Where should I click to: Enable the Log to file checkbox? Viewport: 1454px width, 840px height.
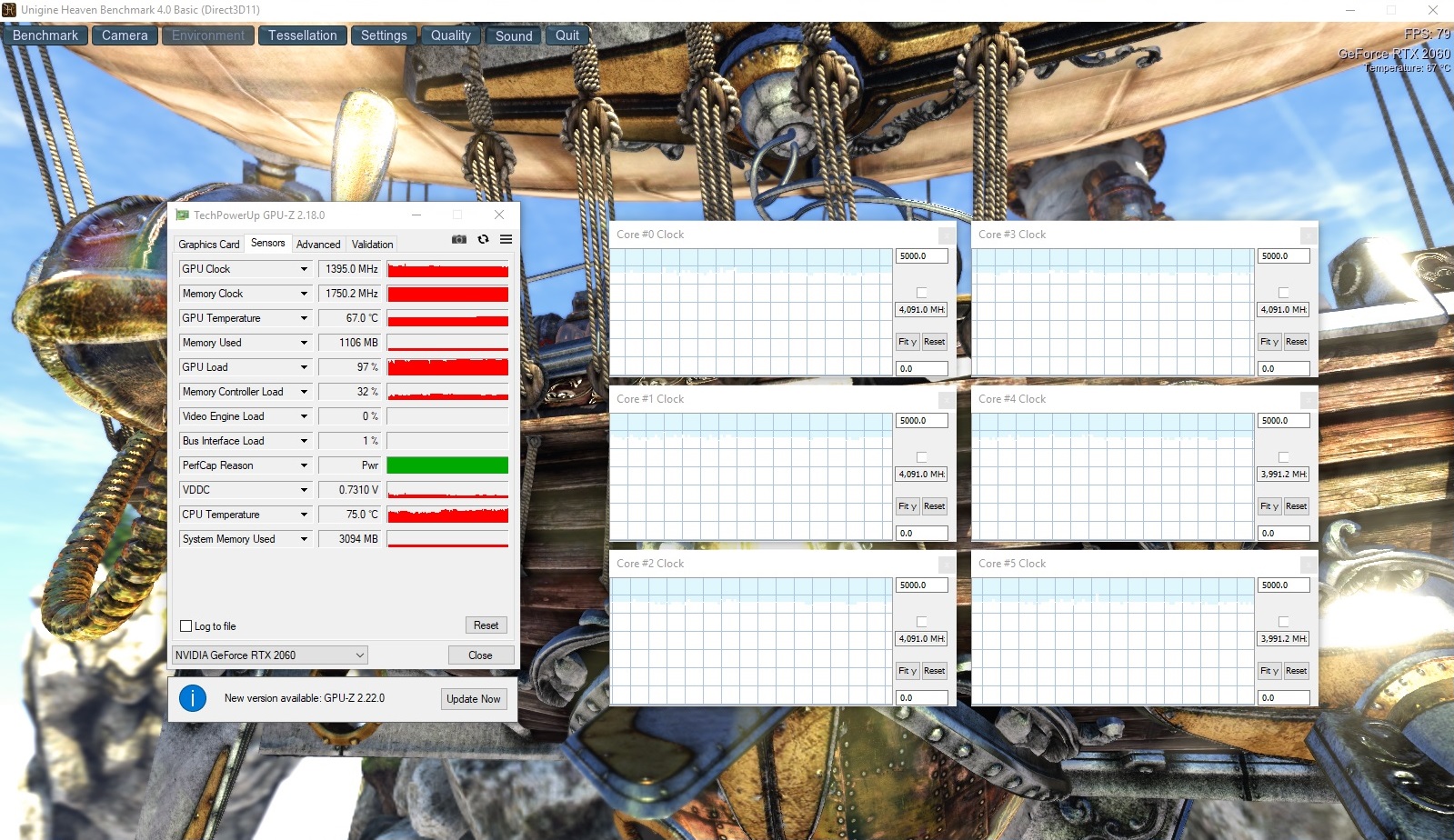(186, 626)
